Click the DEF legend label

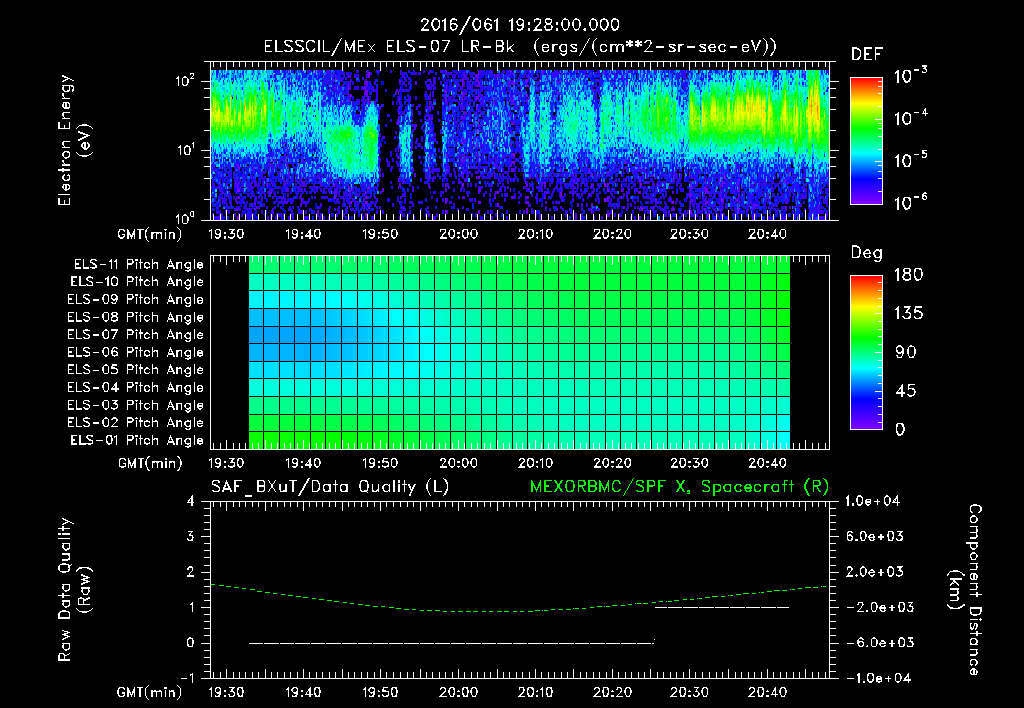(867, 54)
